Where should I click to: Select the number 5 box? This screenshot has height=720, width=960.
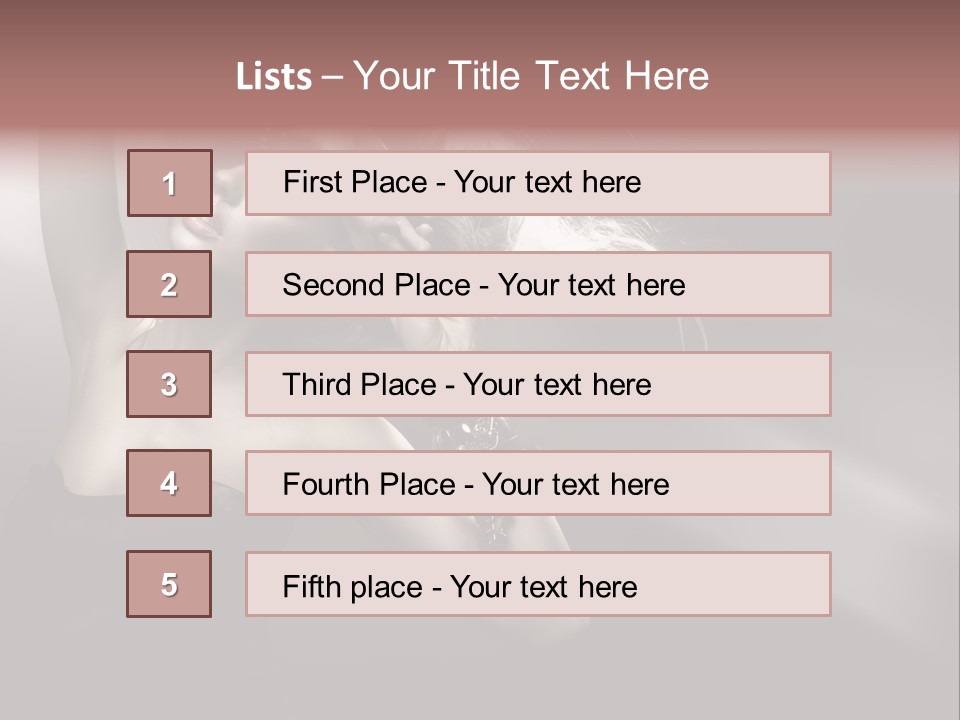(x=169, y=584)
